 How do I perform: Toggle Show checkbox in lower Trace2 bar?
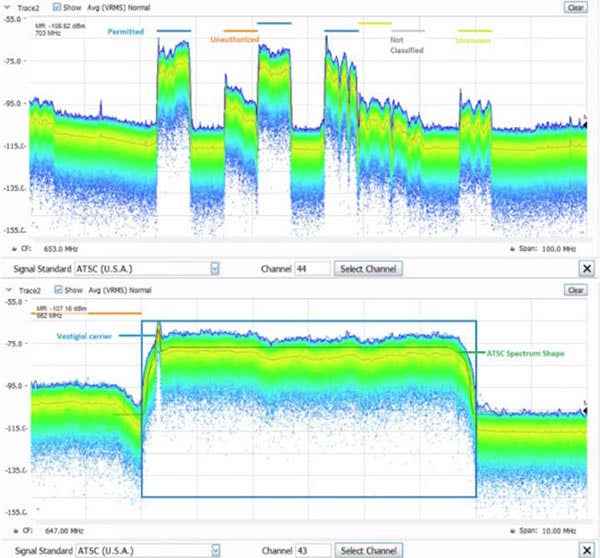point(58,290)
